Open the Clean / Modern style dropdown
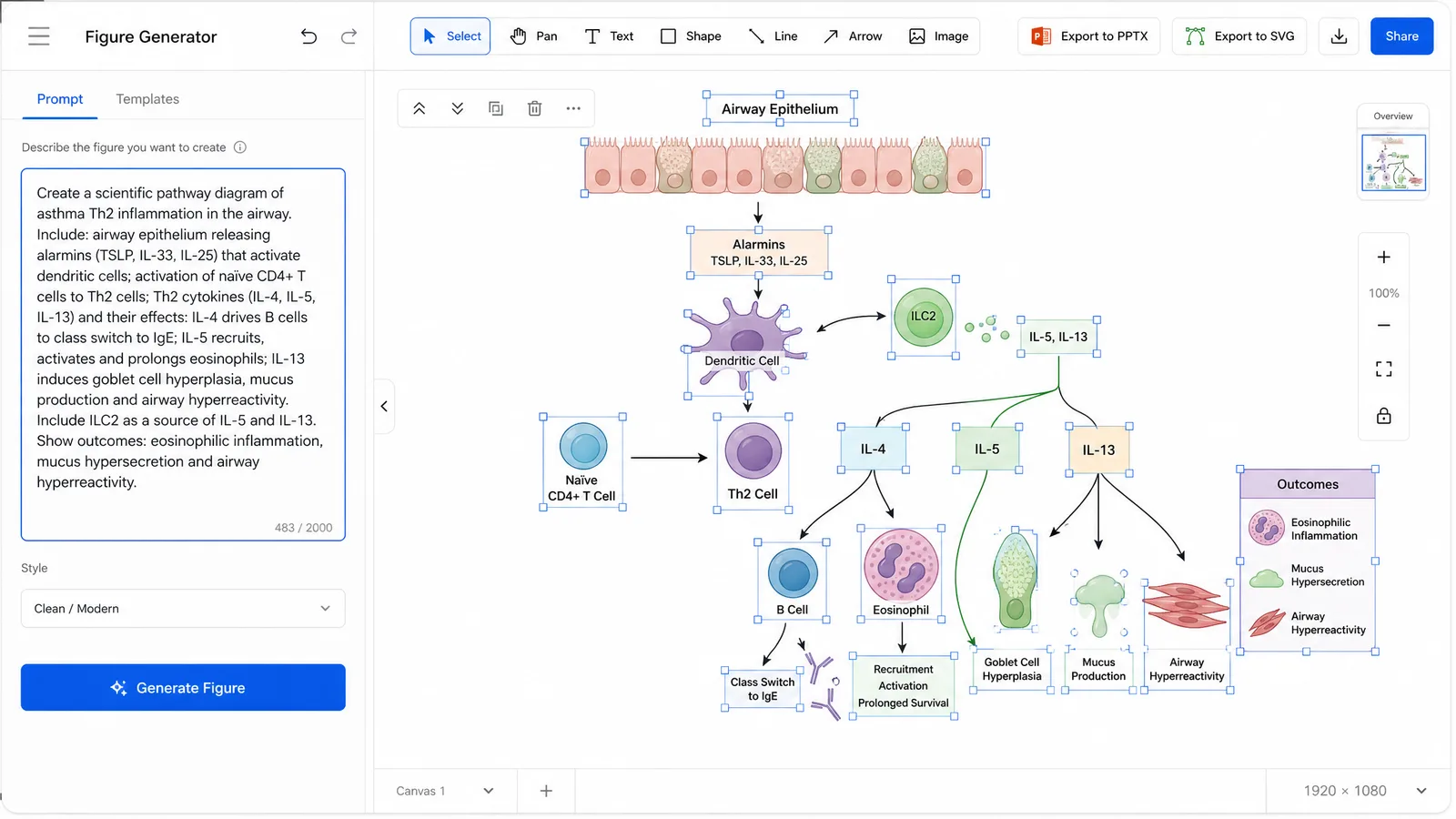 183,609
